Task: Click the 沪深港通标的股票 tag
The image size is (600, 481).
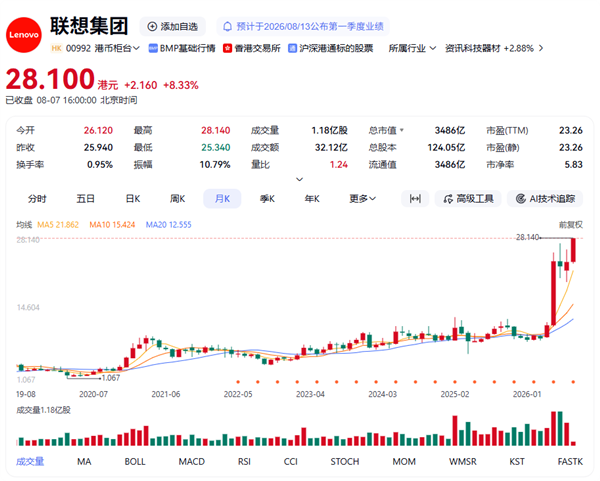Action: pyautogui.click(x=331, y=48)
